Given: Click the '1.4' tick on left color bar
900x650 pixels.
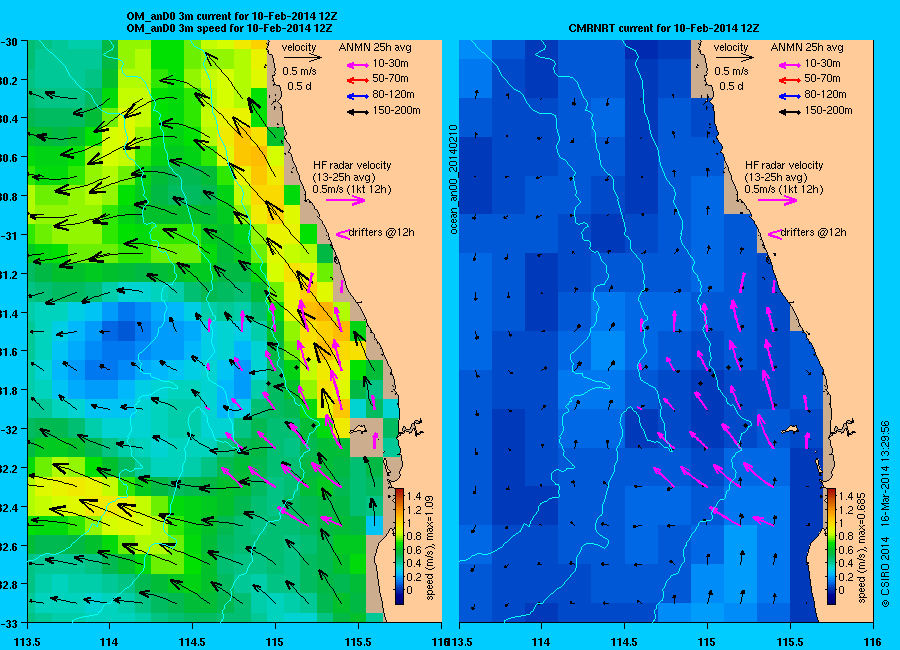Looking at the screenshot, I should [x=414, y=497].
